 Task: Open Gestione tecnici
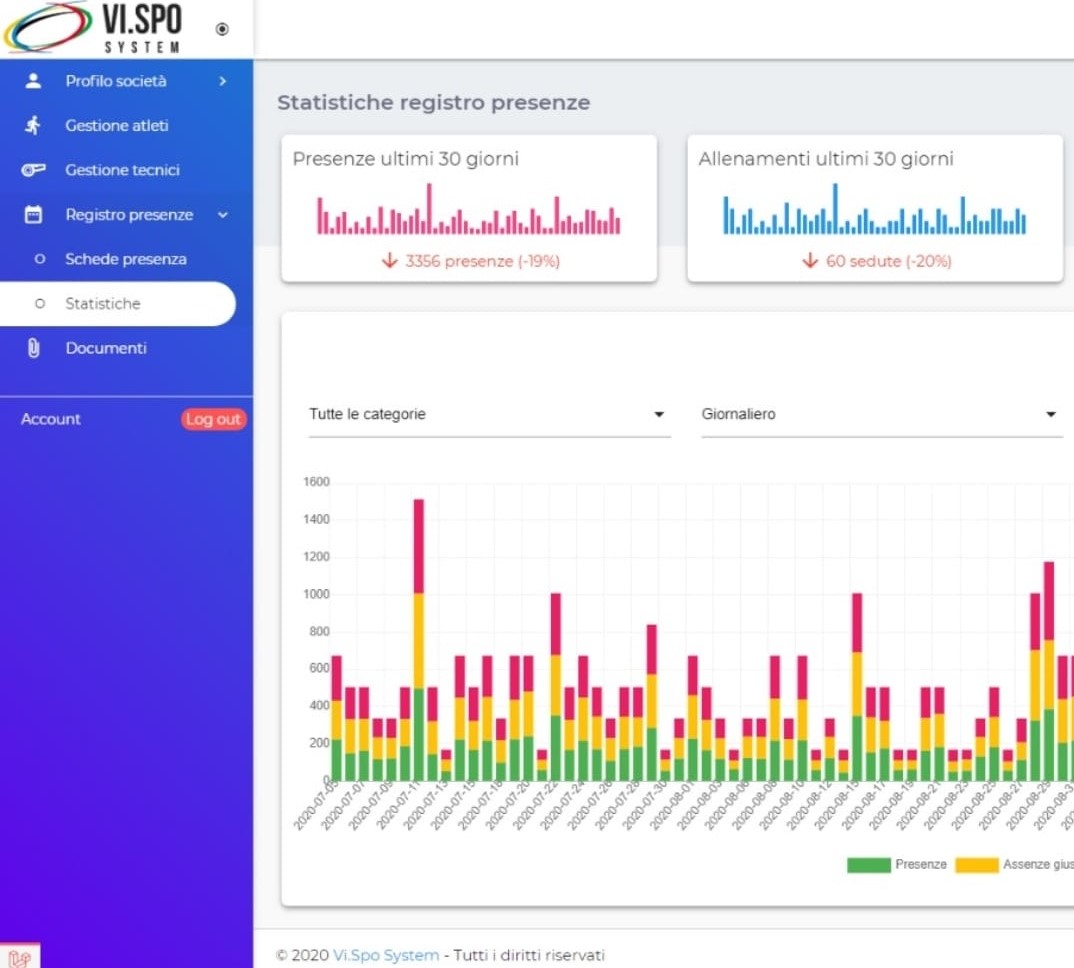click(126, 170)
